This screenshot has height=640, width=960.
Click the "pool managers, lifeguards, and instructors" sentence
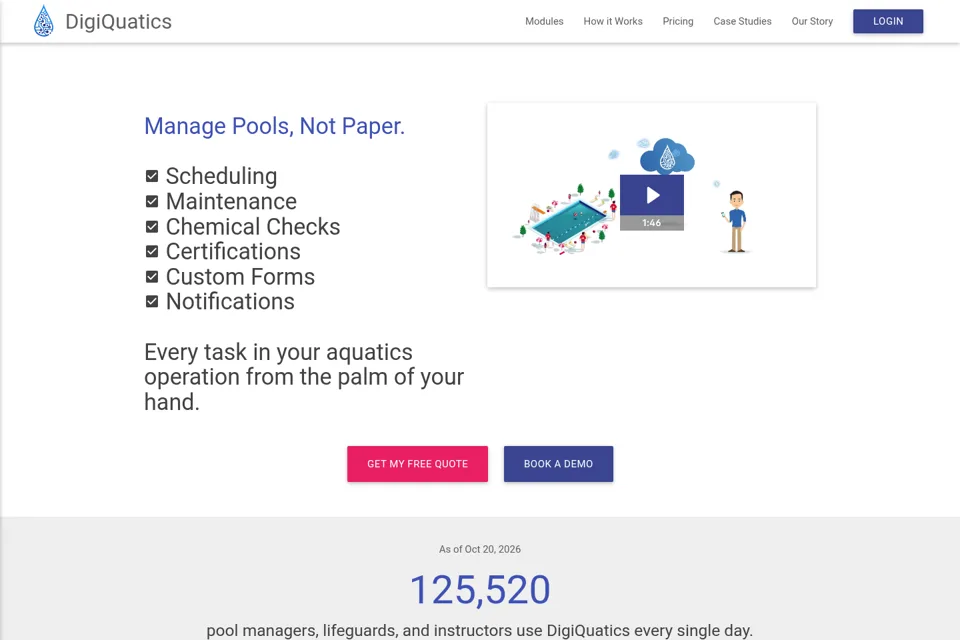coord(480,630)
